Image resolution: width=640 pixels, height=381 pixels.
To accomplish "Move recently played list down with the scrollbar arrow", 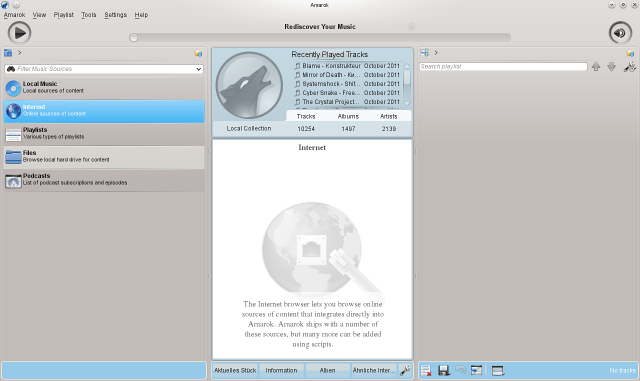I will pyautogui.click(x=407, y=103).
